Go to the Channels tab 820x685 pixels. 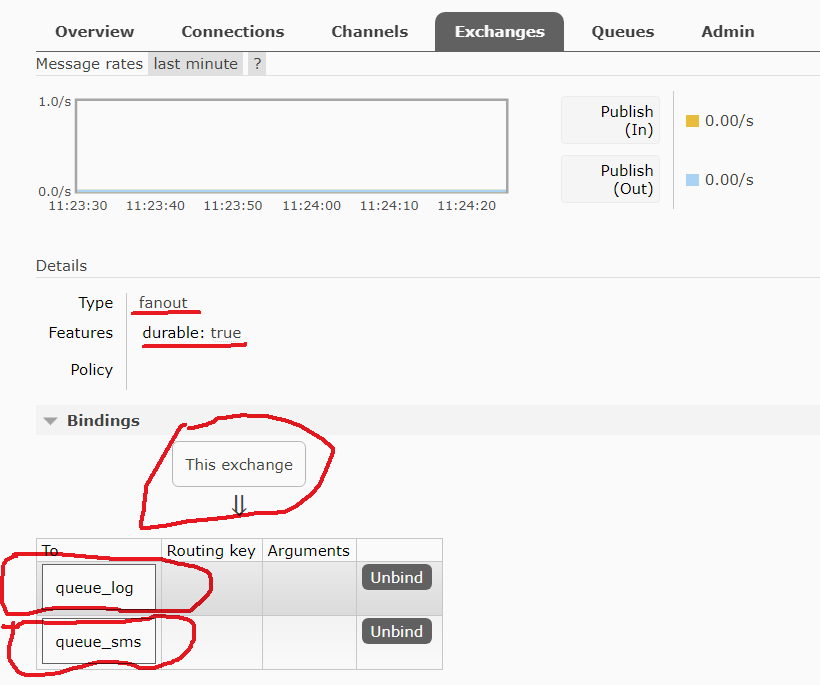tap(370, 32)
